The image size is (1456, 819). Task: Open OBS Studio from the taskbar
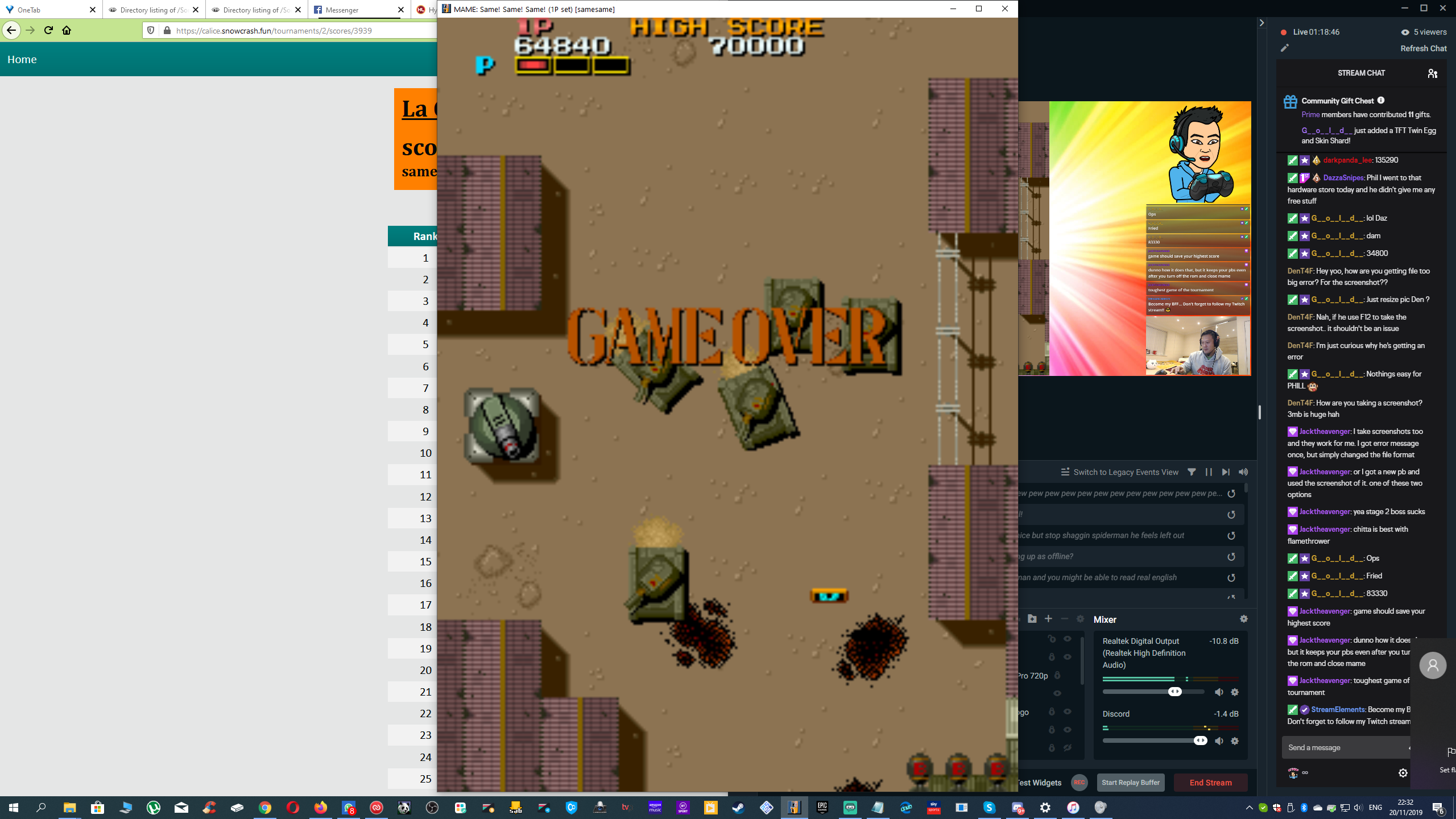432,808
